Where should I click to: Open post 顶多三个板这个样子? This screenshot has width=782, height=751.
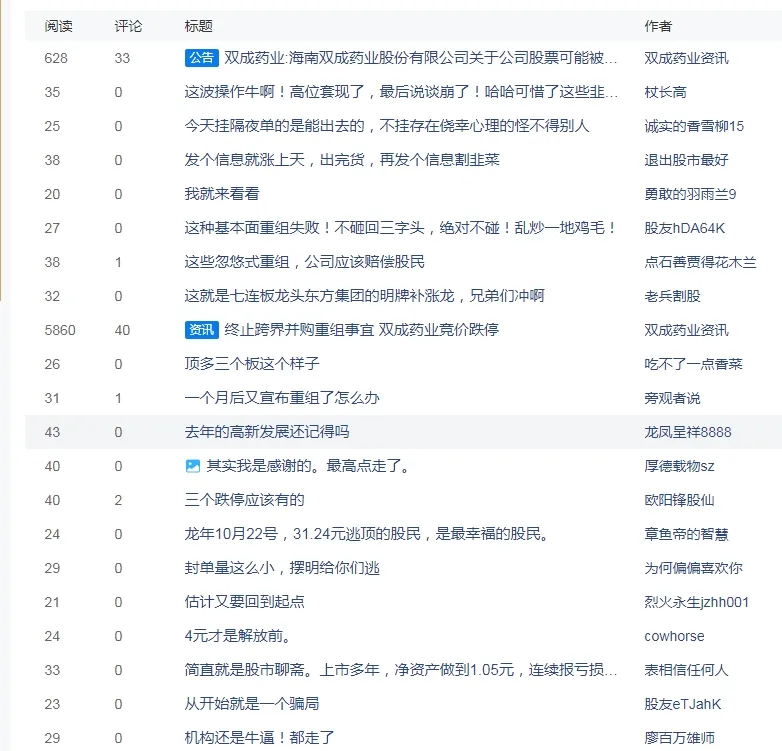[252, 364]
